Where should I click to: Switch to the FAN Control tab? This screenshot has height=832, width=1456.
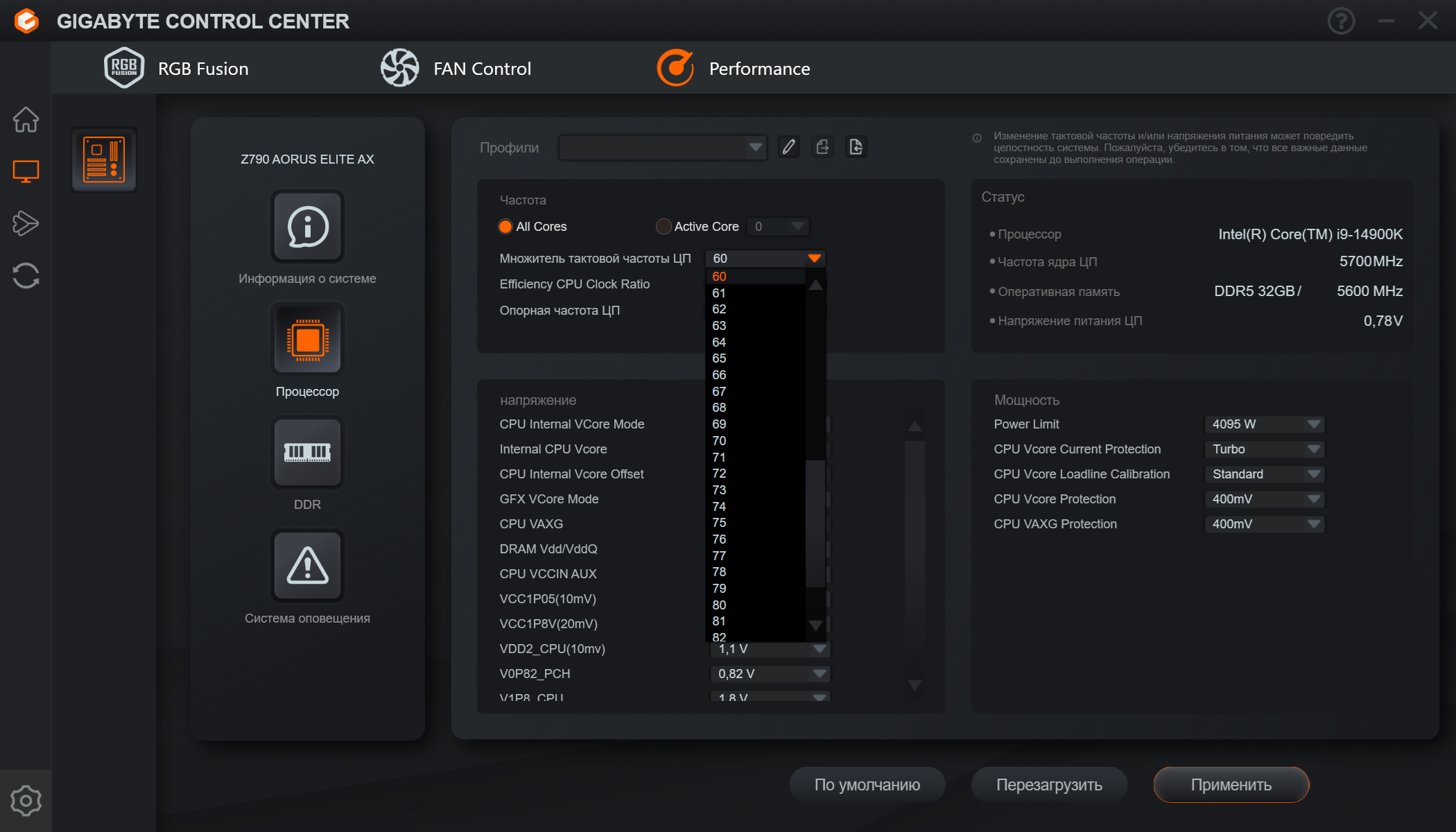456,69
